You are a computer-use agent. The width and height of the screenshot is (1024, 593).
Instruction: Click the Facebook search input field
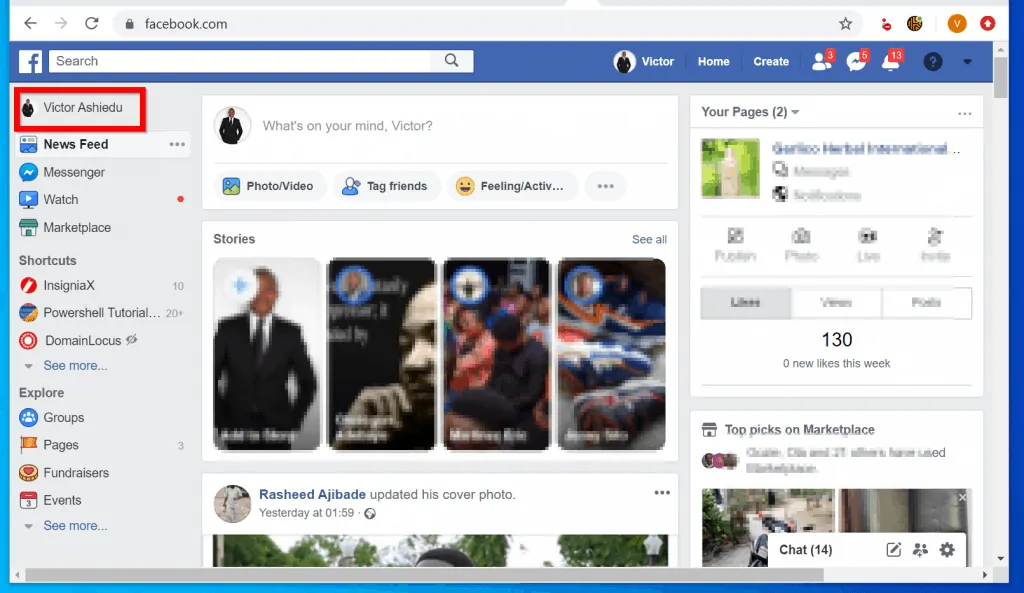pos(240,61)
